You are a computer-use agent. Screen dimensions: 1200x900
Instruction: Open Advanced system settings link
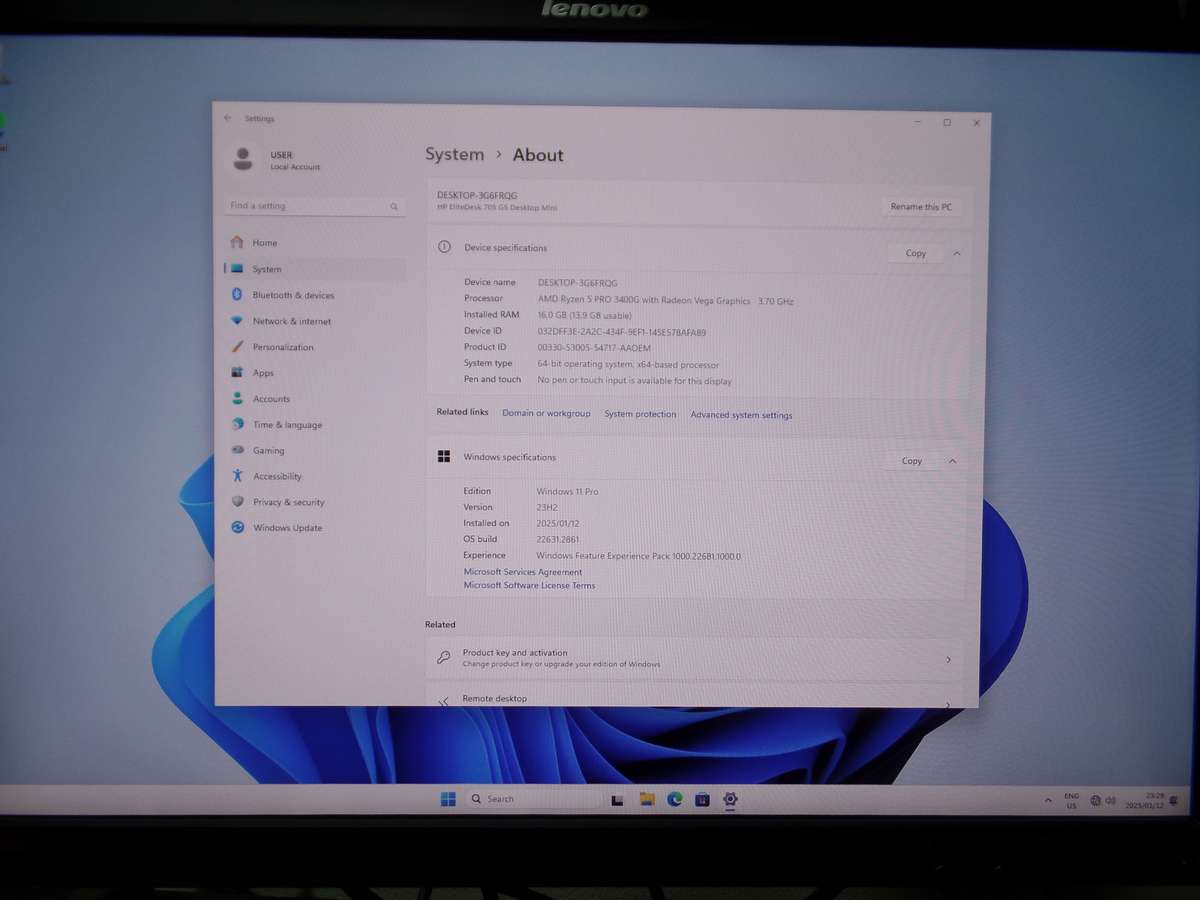[x=741, y=415]
